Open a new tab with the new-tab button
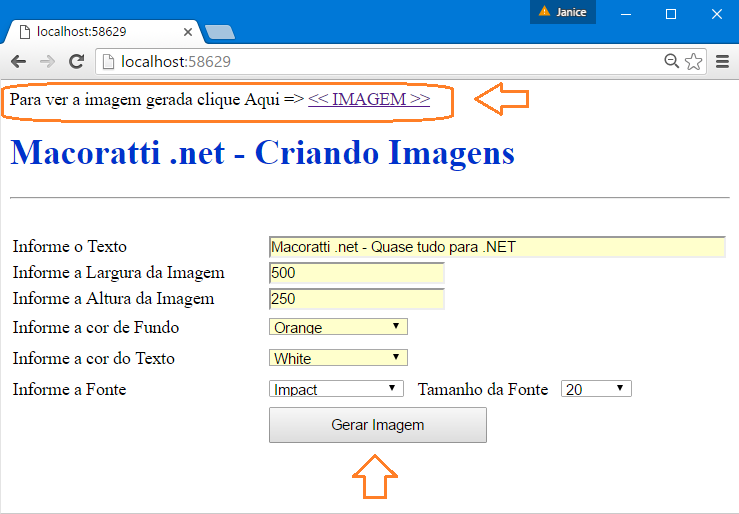This screenshot has height=514, width=739. [x=219, y=32]
